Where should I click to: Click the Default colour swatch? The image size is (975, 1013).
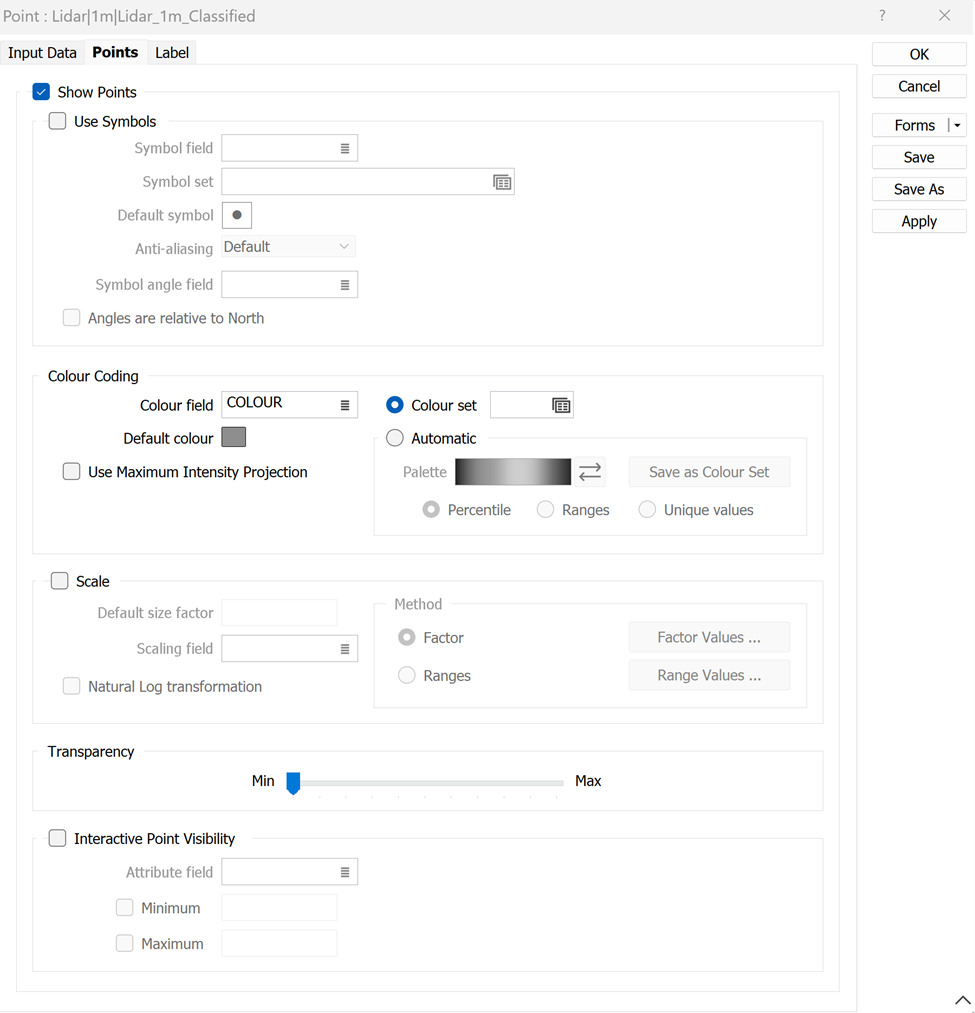coord(233,436)
